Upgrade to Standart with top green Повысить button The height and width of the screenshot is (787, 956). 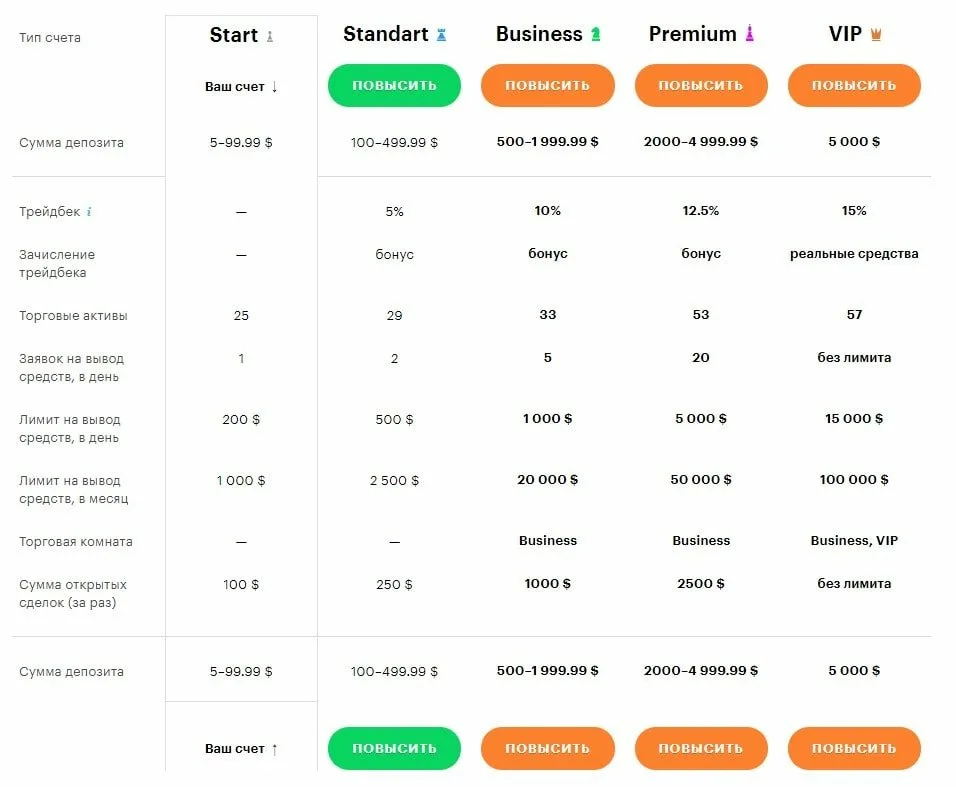tap(394, 85)
